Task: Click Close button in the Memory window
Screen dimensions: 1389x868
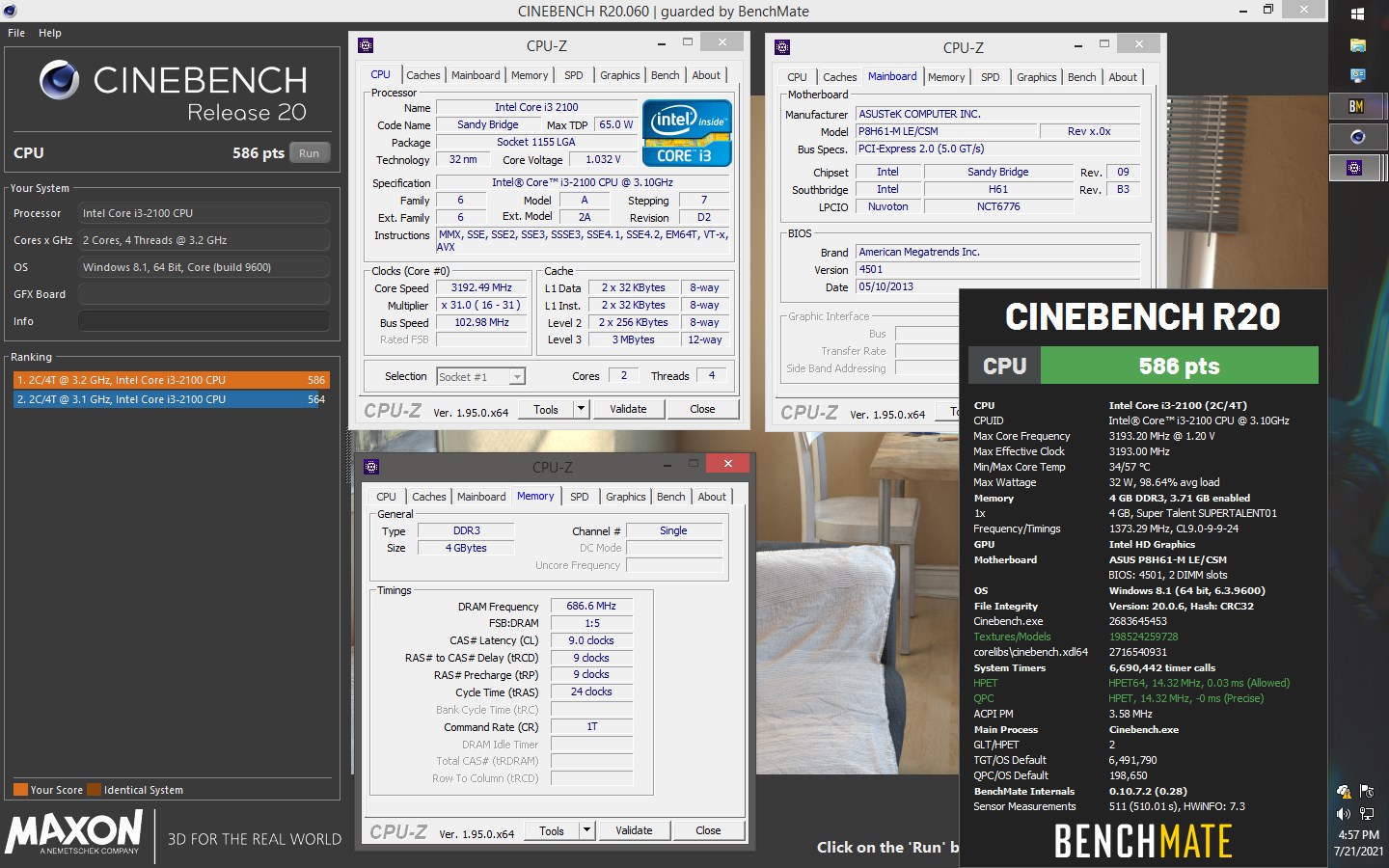Action: pyautogui.click(x=708, y=830)
